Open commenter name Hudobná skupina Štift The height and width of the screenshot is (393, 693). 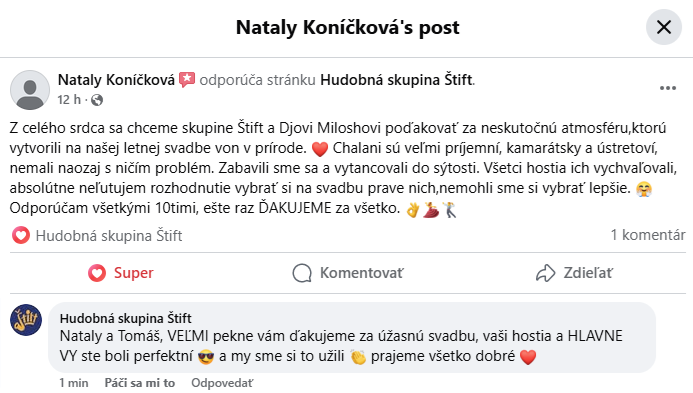pos(126,318)
